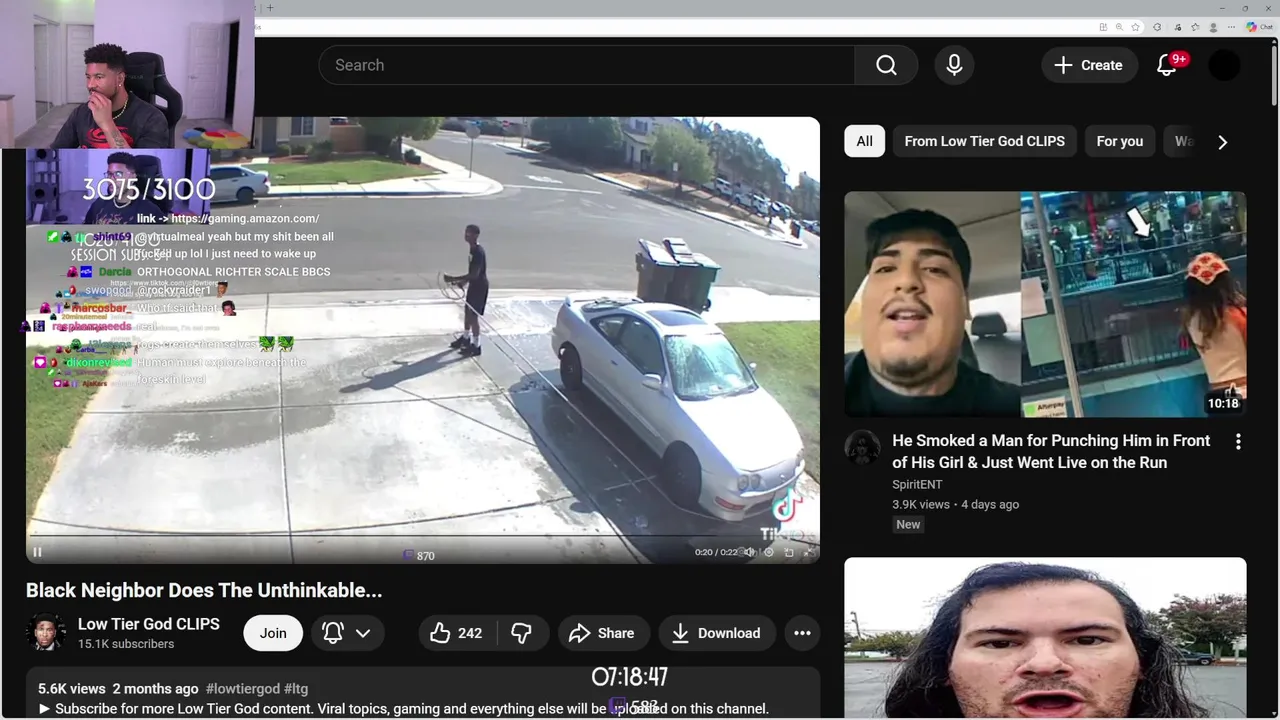Open the browser profile icon
This screenshot has width=1280, height=720.
pos(1213,27)
